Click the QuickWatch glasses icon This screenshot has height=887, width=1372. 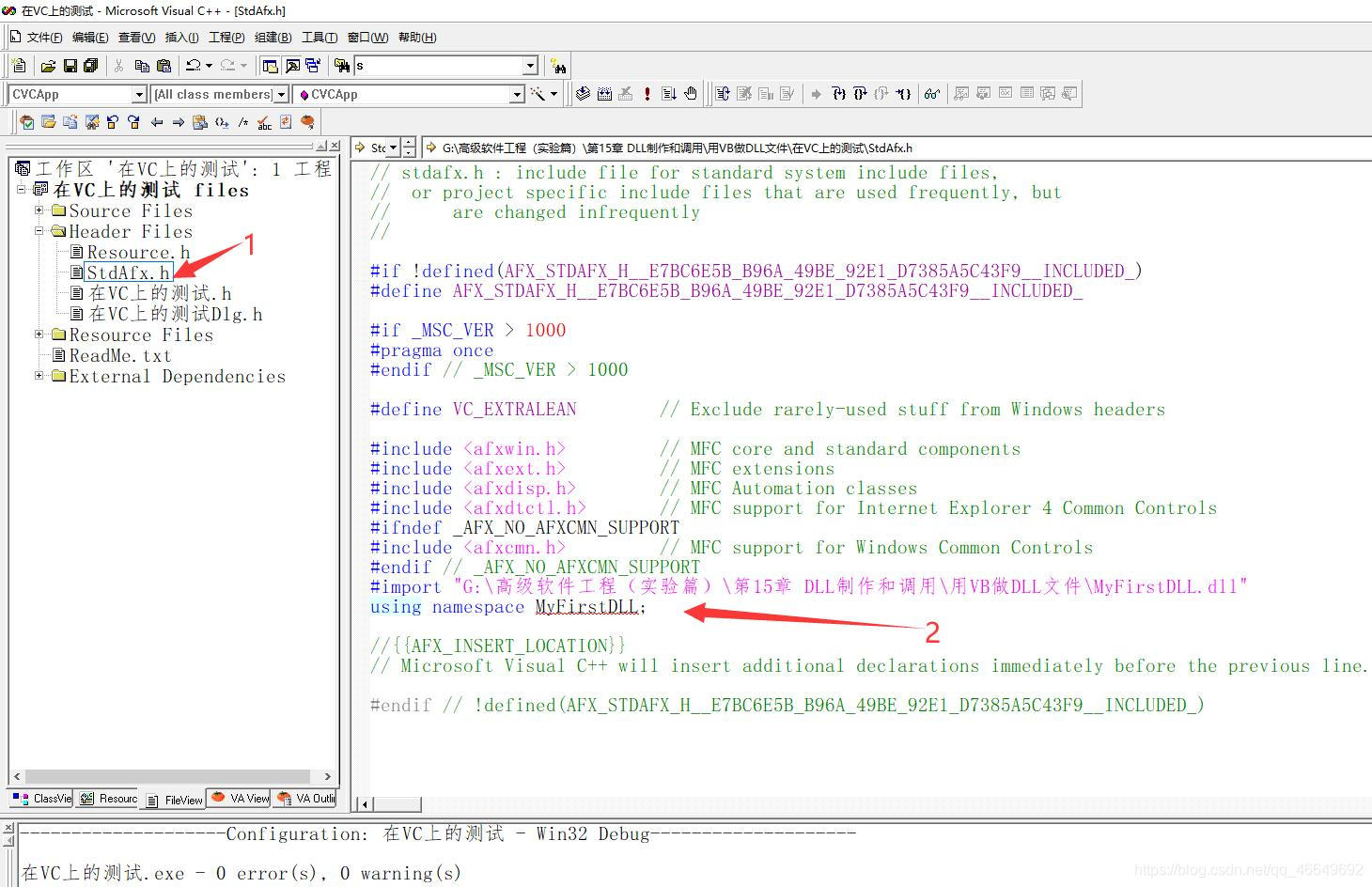(931, 94)
